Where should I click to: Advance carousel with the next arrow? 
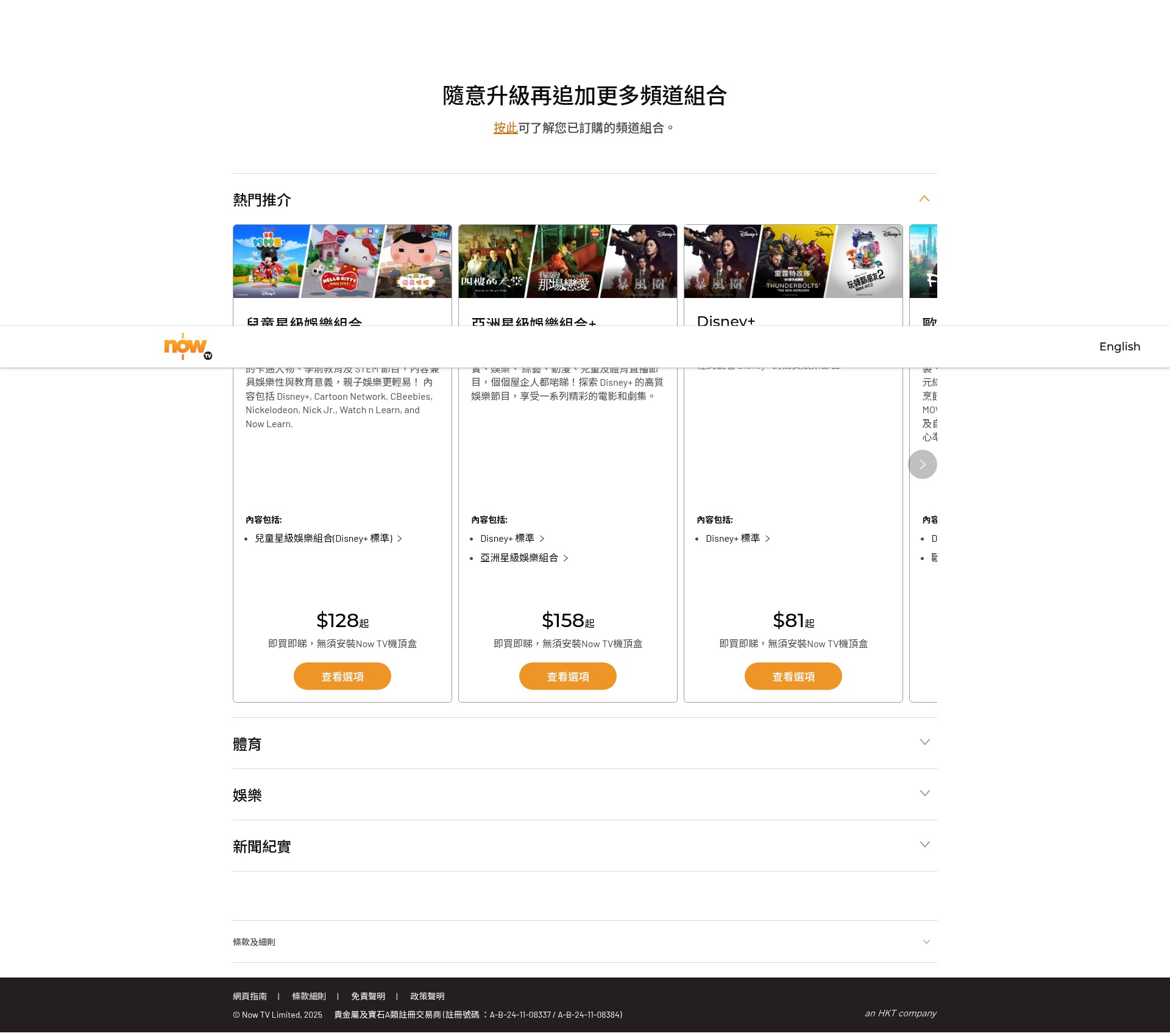[922, 464]
